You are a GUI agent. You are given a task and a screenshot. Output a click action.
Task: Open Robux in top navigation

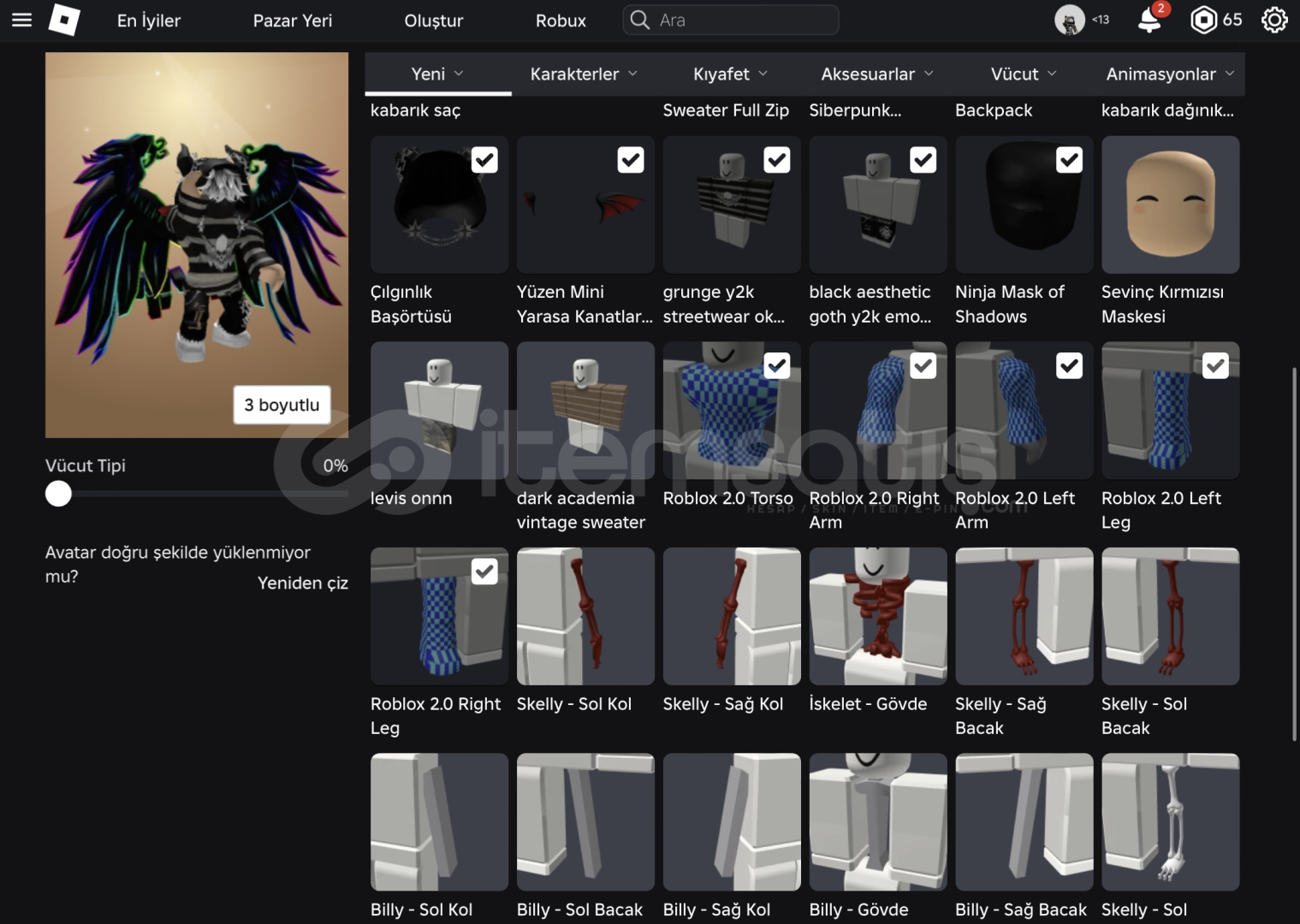pyautogui.click(x=561, y=21)
